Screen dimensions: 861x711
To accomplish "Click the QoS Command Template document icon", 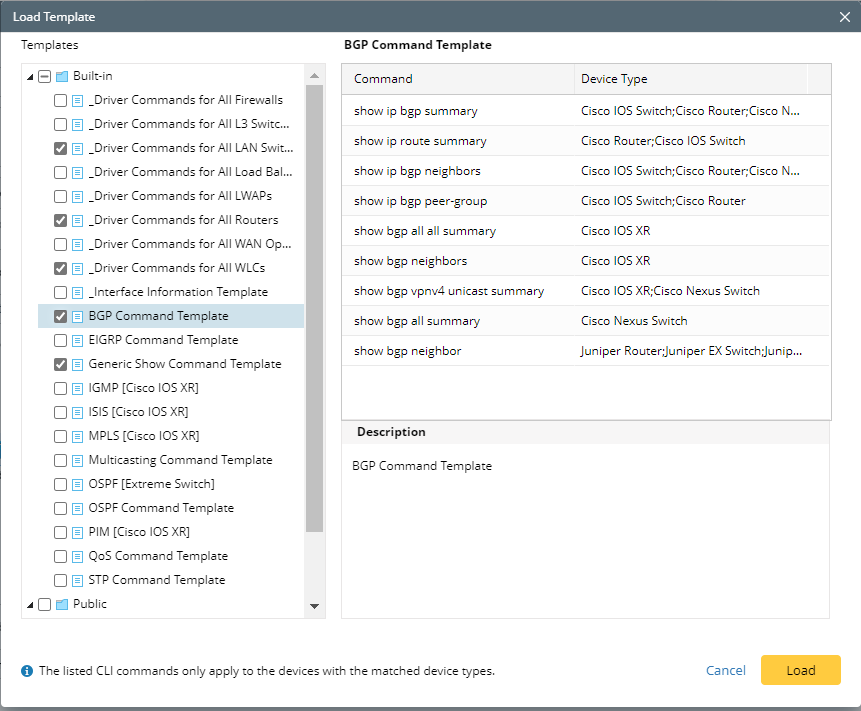I will pyautogui.click(x=77, y=556).
